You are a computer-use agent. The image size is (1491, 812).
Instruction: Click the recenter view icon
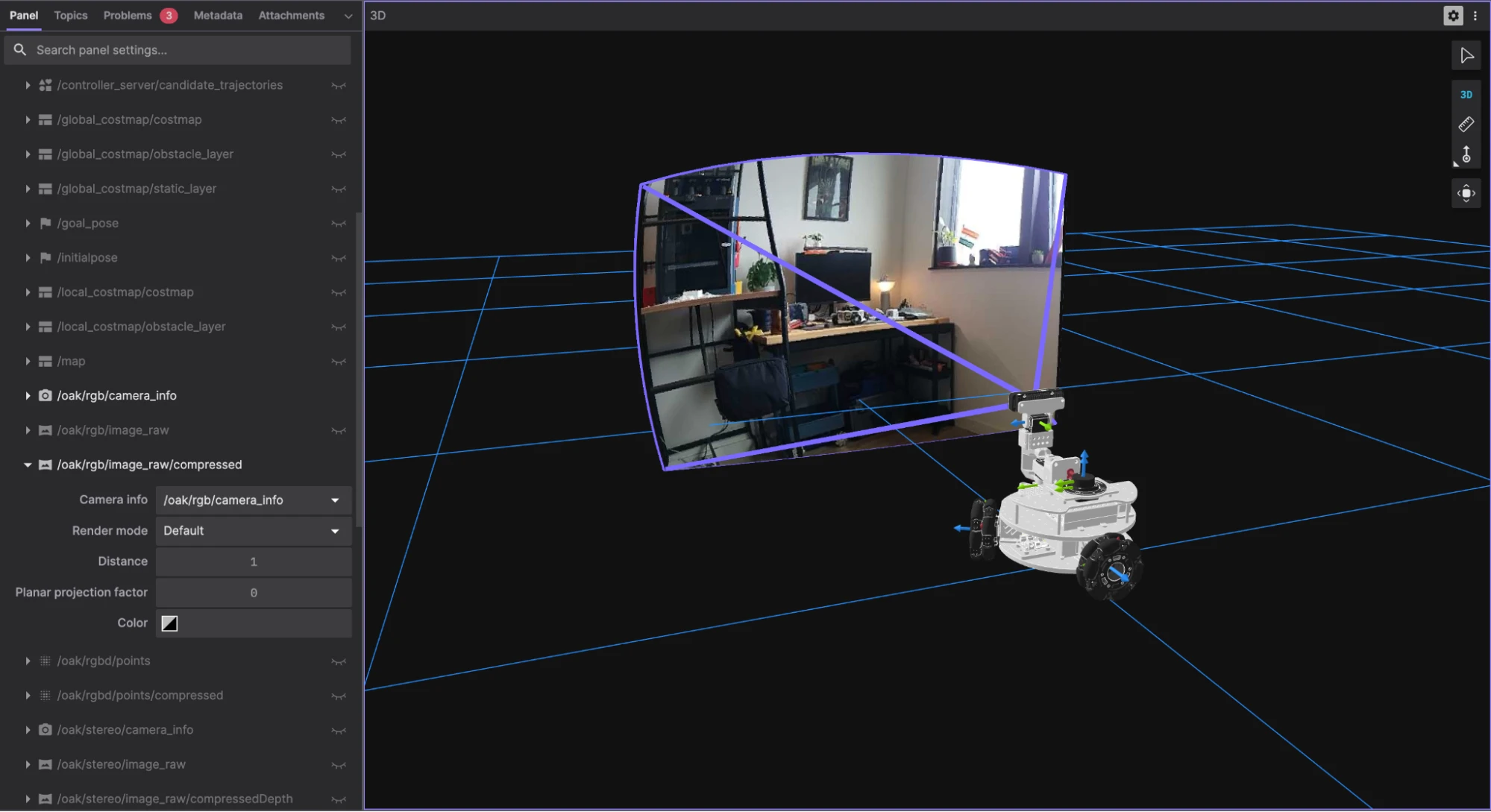point(1466,194)
